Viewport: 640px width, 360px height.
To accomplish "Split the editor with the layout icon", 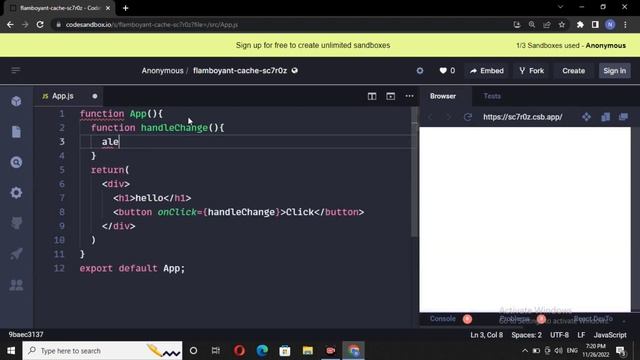I will 372,96.
